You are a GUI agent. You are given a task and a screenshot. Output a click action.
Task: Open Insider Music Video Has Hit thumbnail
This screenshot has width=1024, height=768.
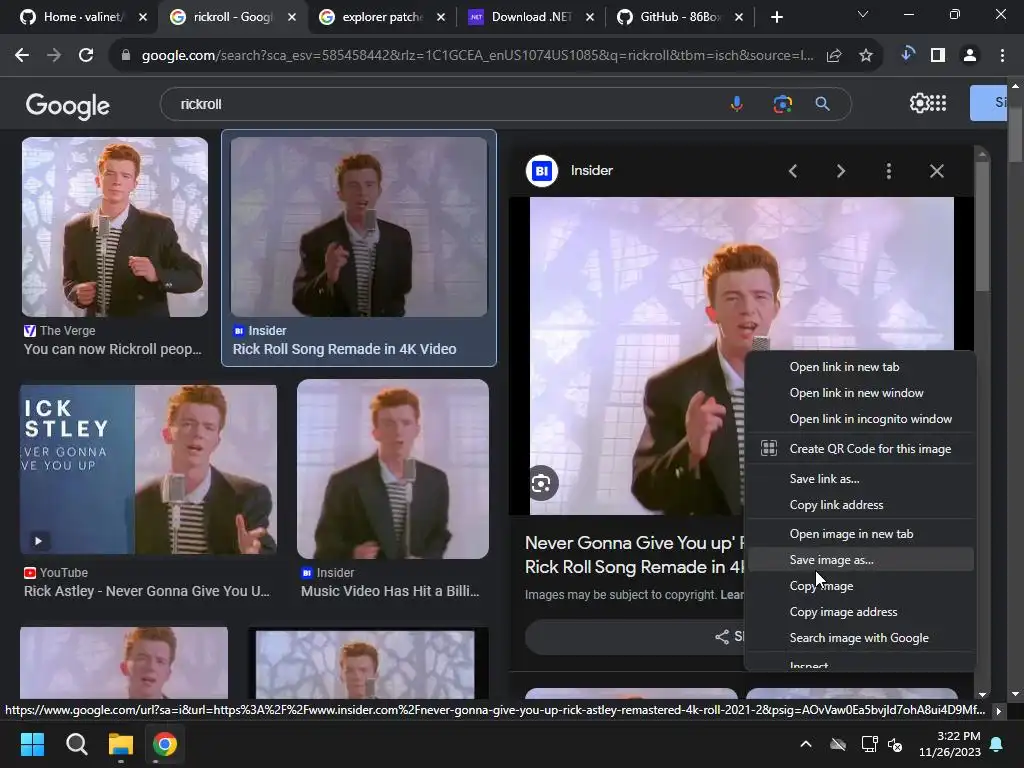click(392, 469)
